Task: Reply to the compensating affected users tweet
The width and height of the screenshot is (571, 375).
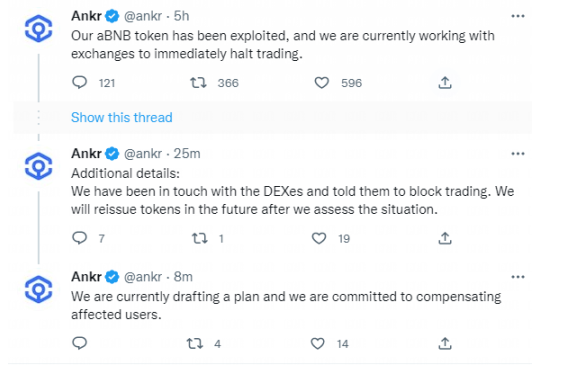Action: click(x=79, y=343)
